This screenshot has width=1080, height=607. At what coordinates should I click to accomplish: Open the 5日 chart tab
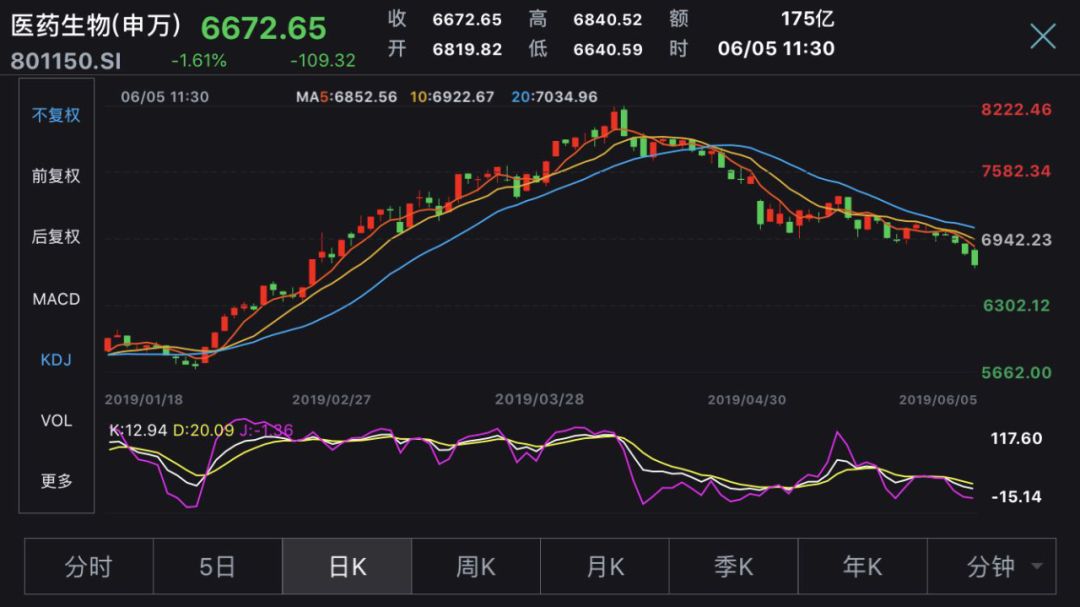(x=218, y=567)
